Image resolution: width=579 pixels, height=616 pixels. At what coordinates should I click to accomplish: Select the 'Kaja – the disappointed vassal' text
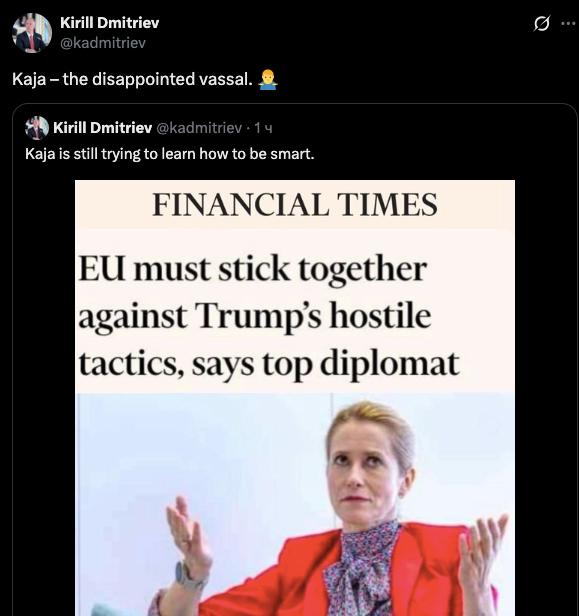[132, 79]
